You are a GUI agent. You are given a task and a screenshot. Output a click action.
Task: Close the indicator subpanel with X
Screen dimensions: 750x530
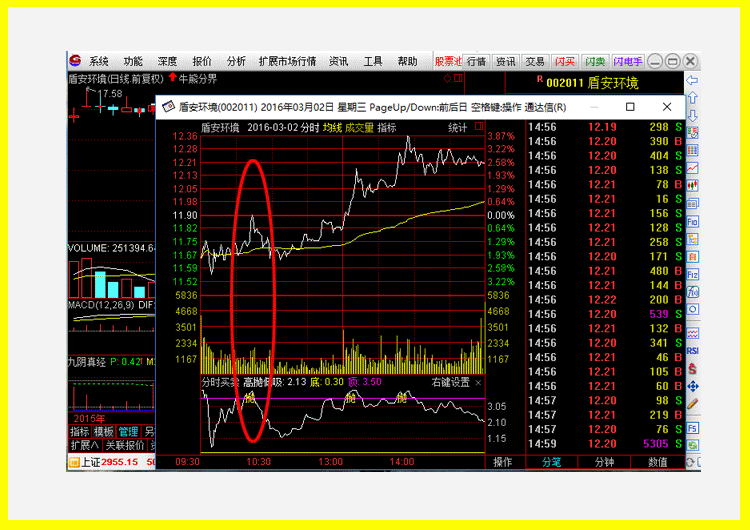click(x=478, y=383)
